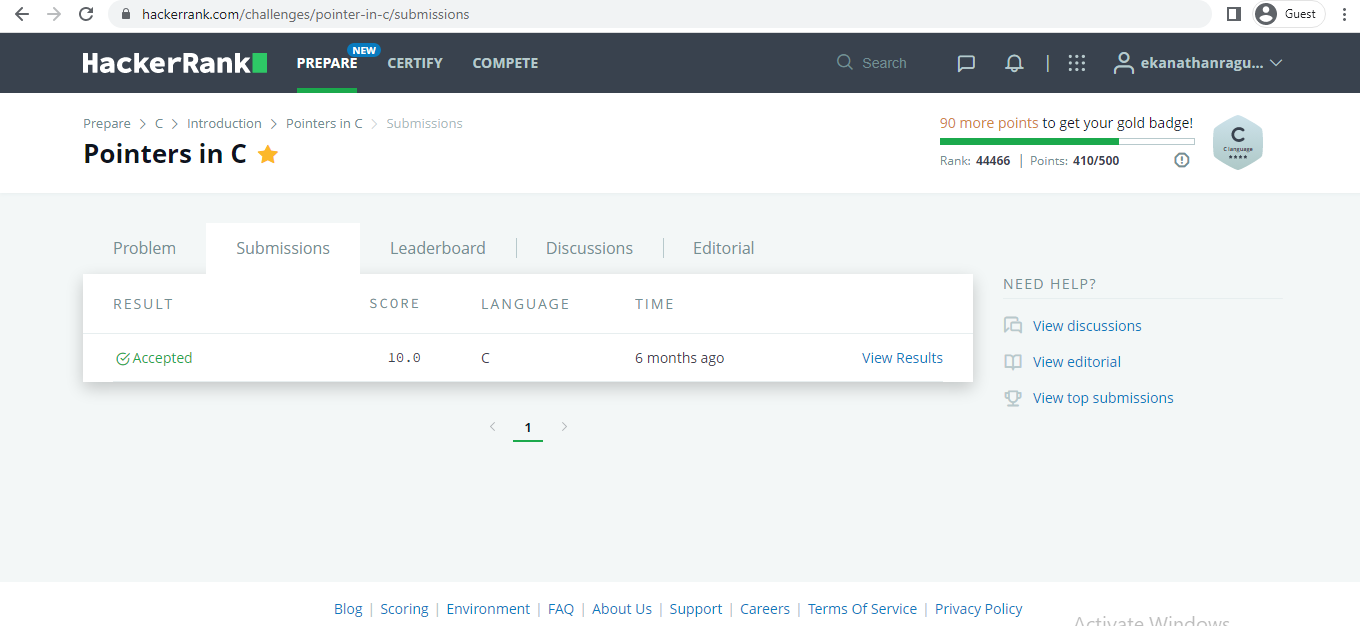Click the HackerRank logo
Viewport: 1360px width, 626px height.
click(x=175, y=63)
